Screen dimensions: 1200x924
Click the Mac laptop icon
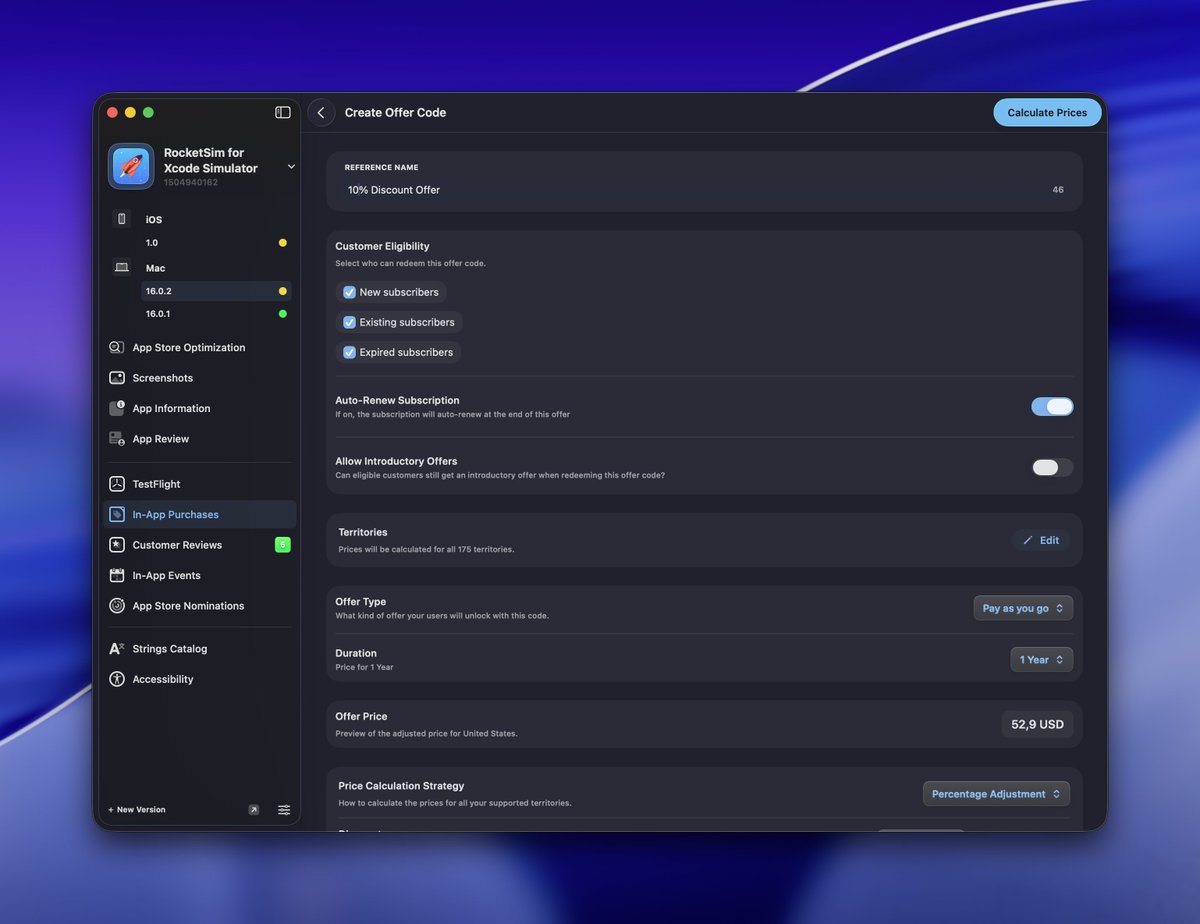pyautogui.click(x=122, y=268)
